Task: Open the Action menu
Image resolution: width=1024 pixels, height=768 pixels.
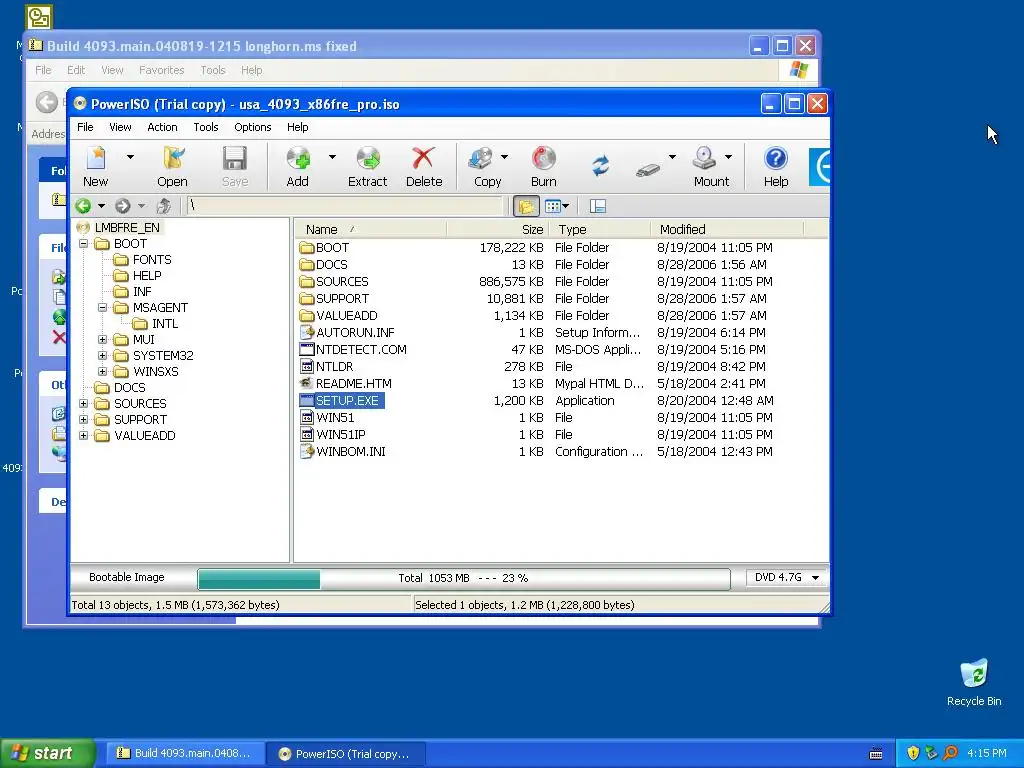Action: (162, 127)
